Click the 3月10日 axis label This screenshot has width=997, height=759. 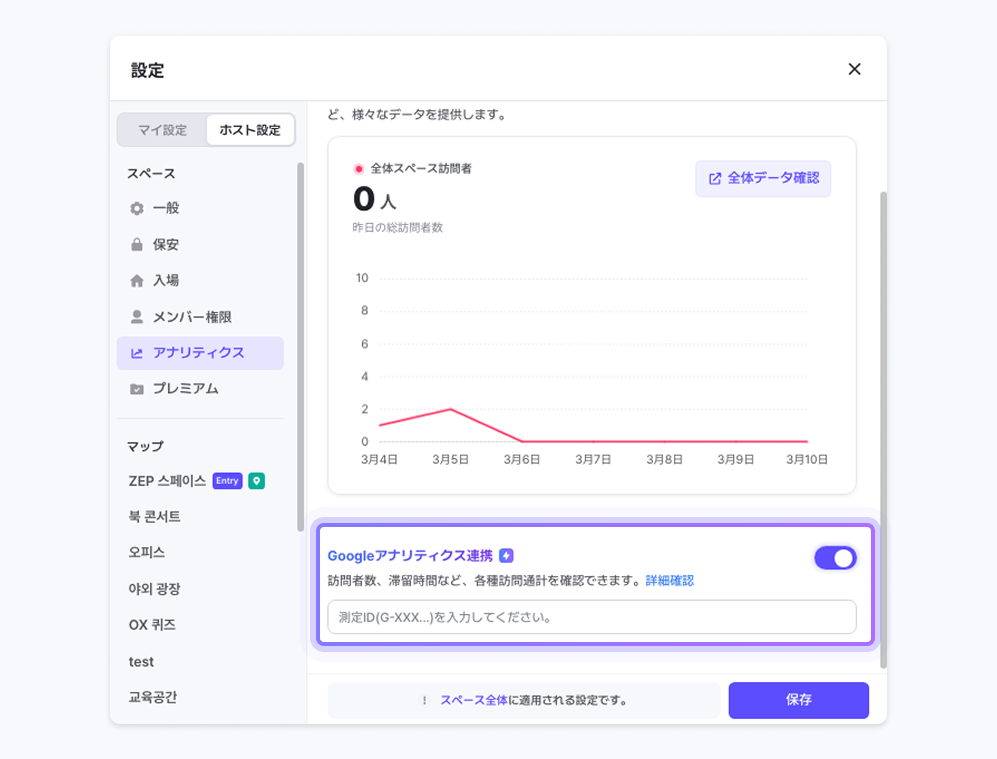807,460
